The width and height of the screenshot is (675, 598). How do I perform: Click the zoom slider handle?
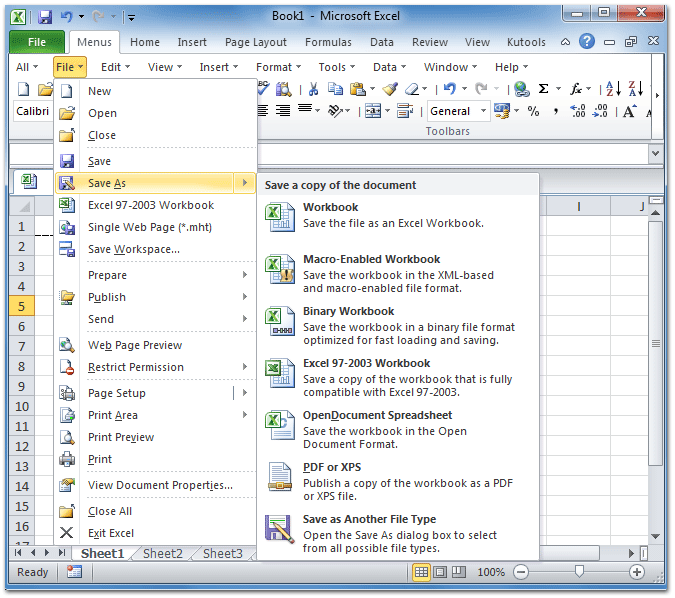579,572
